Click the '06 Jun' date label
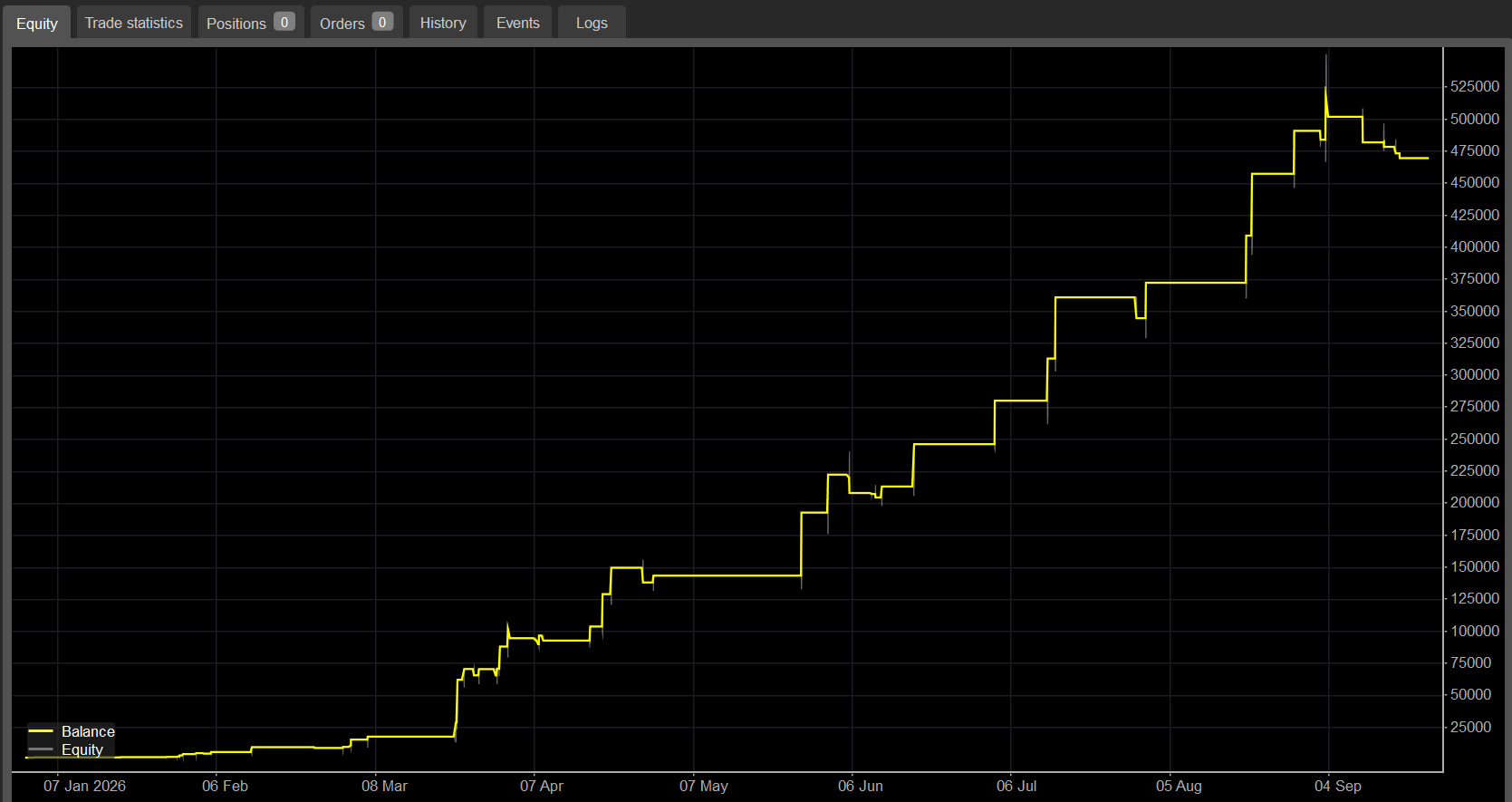 [x=861, y=786]
